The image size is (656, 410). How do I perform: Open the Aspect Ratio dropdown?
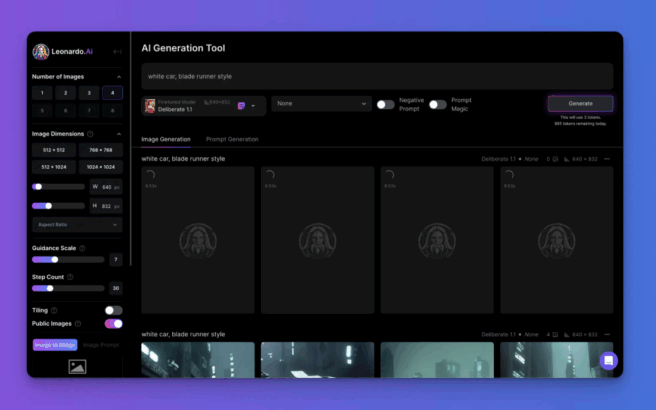76,225
